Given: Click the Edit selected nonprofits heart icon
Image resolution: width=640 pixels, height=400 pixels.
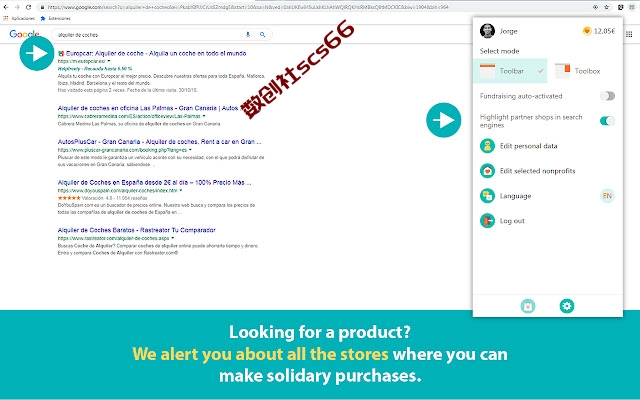Looking at the screenshot, I should [x=487, y=171].
